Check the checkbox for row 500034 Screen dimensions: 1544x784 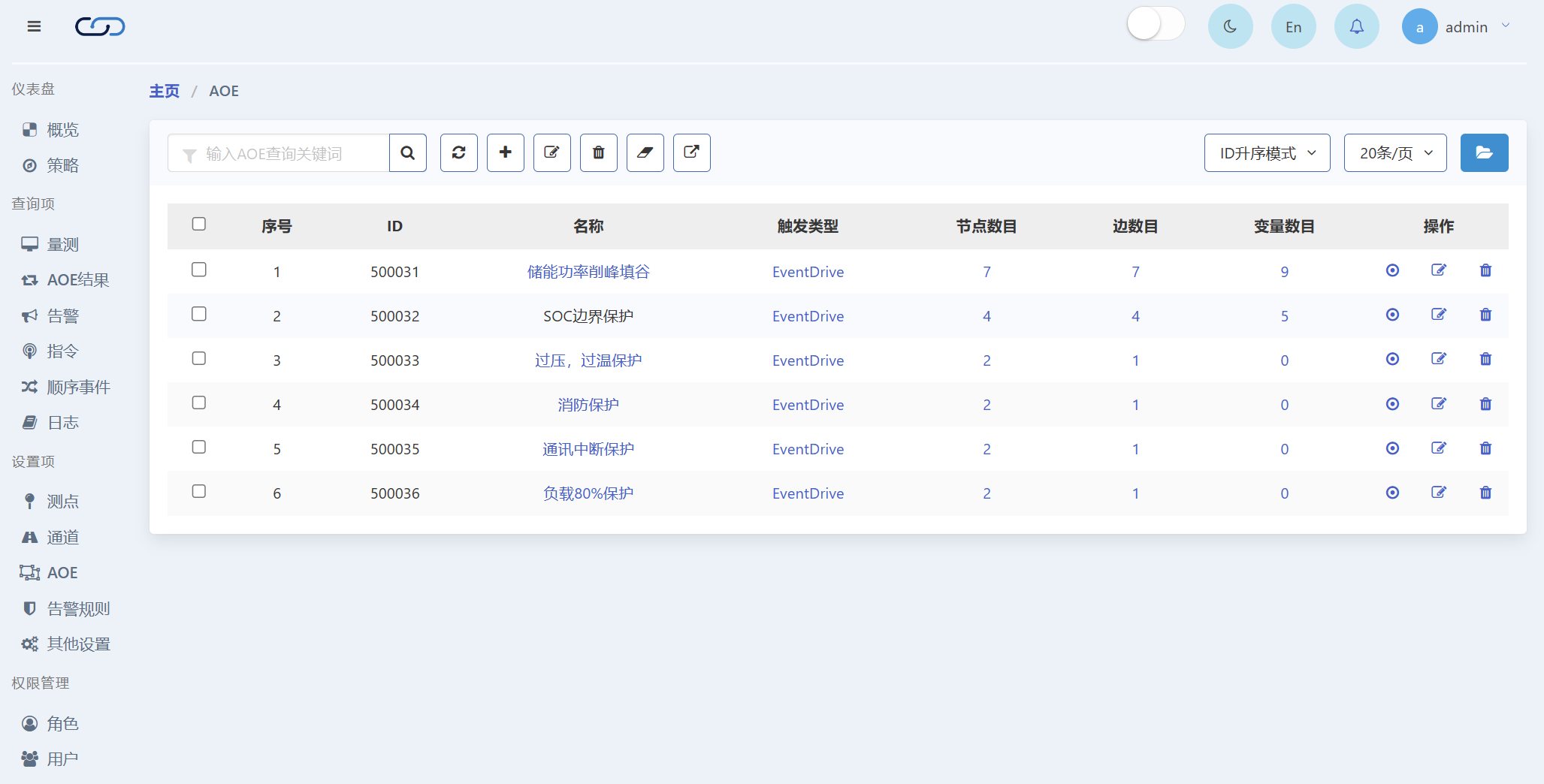tap(199, 403)
